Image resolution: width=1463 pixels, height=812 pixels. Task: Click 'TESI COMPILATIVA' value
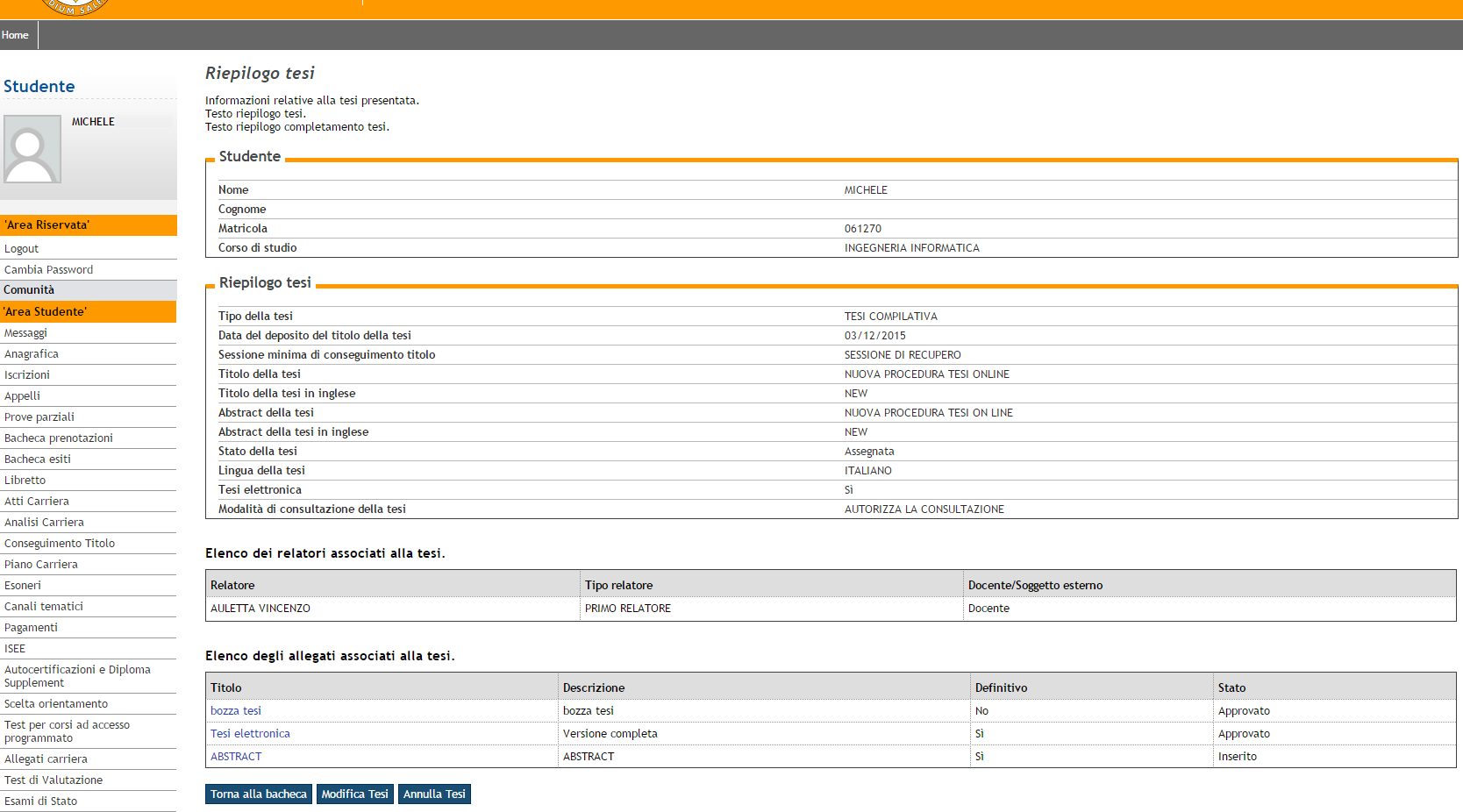tap(891, 317)
